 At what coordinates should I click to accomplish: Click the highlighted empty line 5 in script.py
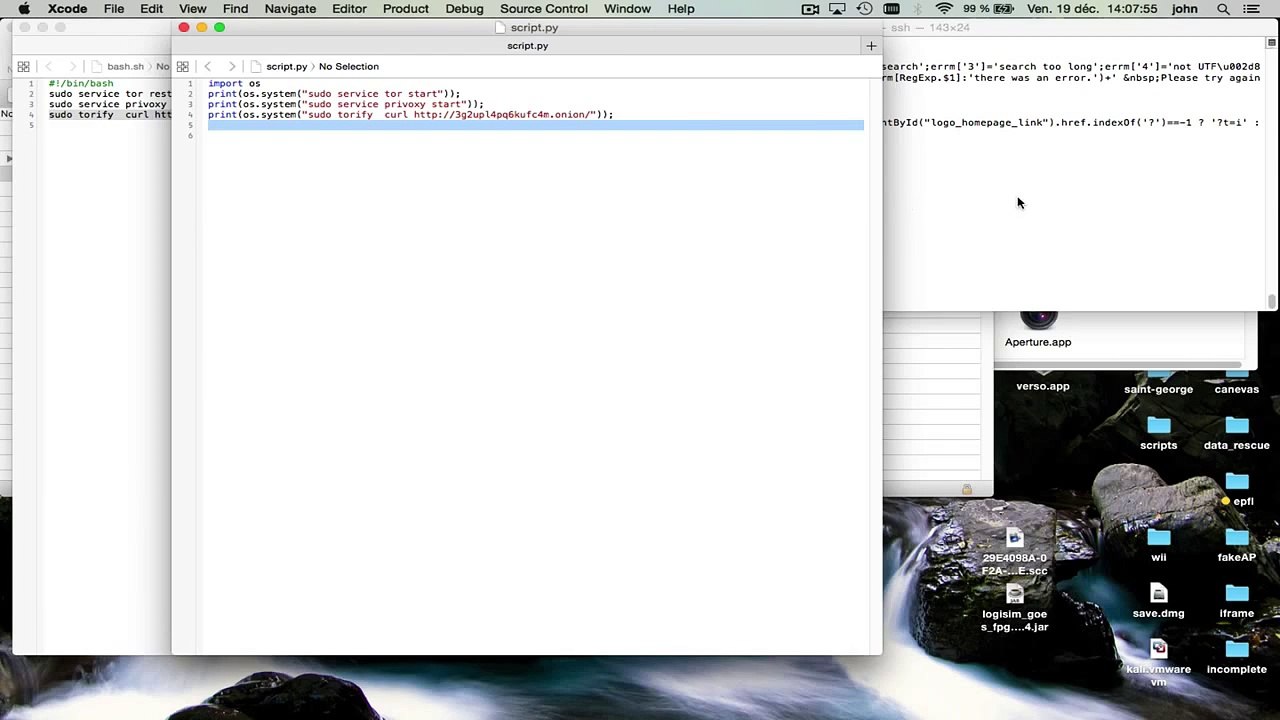click(535, 125)
